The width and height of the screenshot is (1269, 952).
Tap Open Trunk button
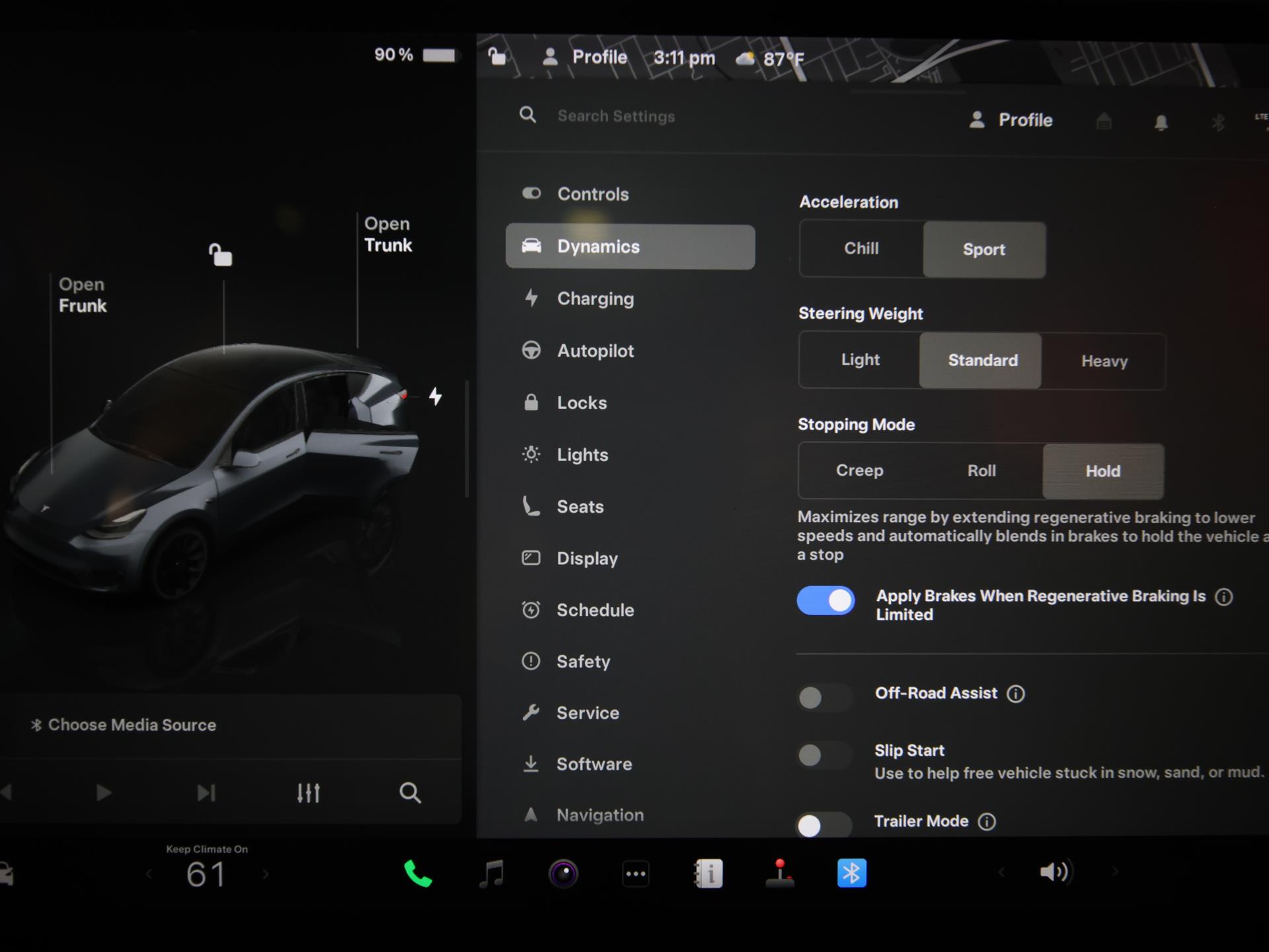point(388,235)
